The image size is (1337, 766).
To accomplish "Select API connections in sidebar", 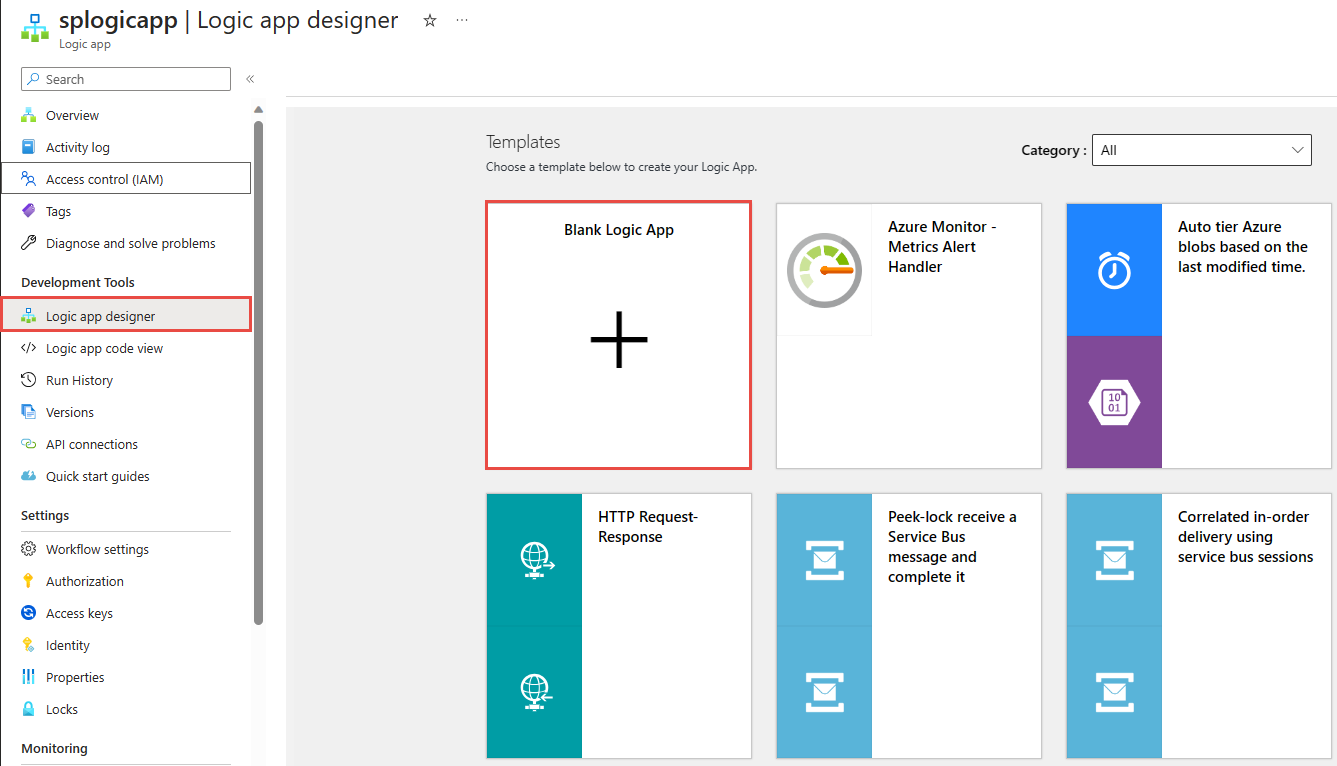I will 92,444.
